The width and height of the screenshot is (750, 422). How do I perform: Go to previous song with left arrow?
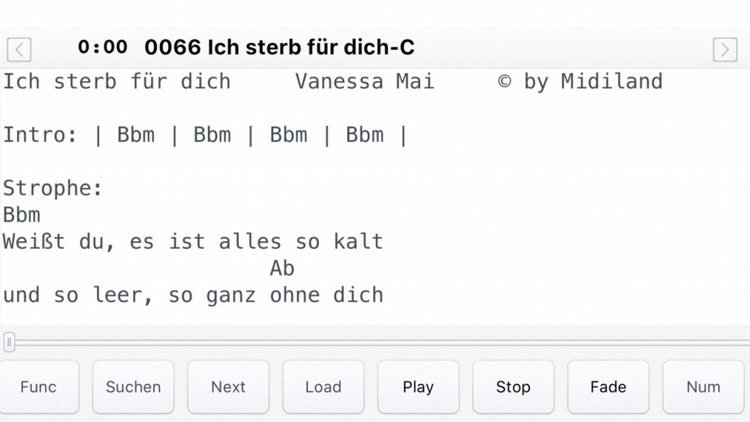pyautogui.click(x=19, y=49)
